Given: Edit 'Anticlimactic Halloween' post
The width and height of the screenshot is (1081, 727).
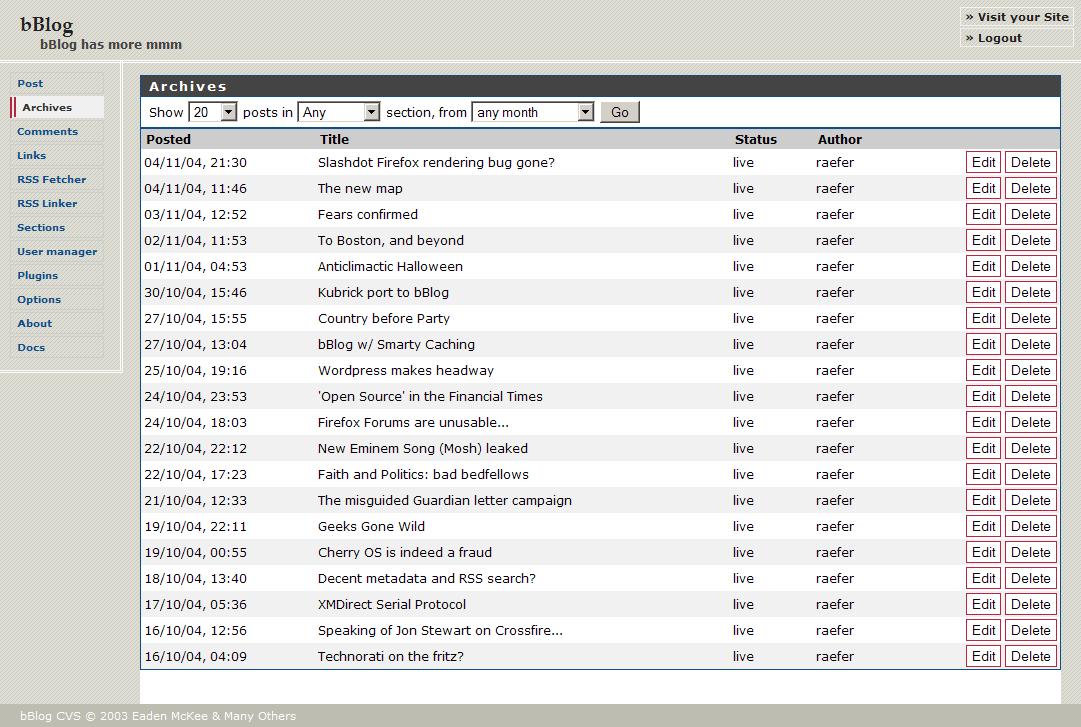Looking at the screenshot, I should (983, 267).
